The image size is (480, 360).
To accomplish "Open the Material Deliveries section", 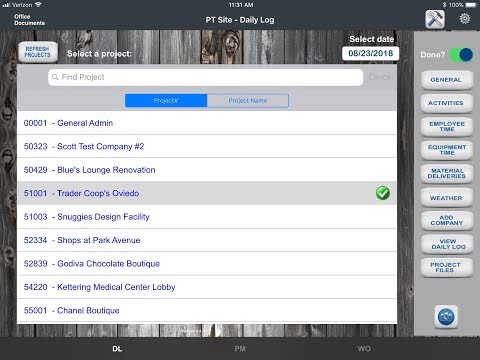I will [446, 173].
